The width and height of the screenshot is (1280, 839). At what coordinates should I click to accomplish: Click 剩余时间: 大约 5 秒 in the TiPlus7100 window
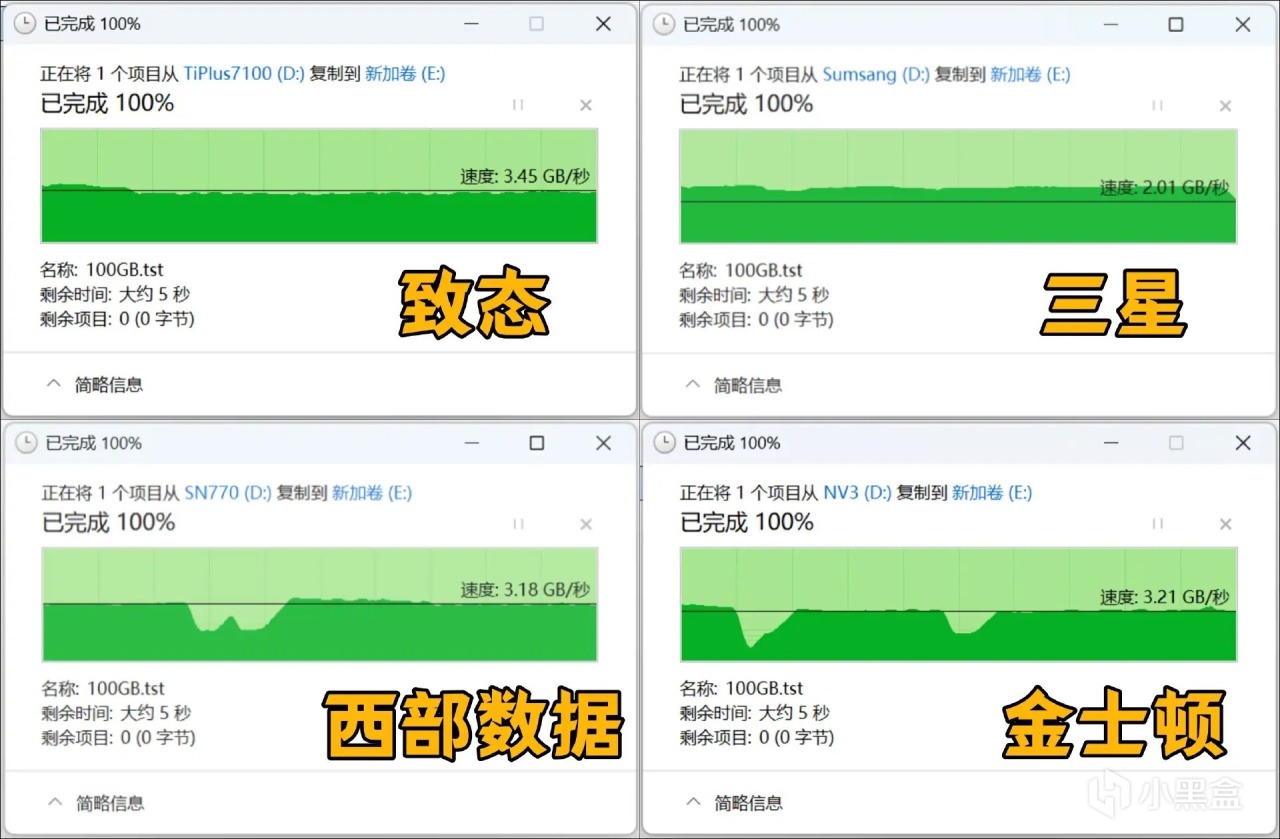(115, 294)
